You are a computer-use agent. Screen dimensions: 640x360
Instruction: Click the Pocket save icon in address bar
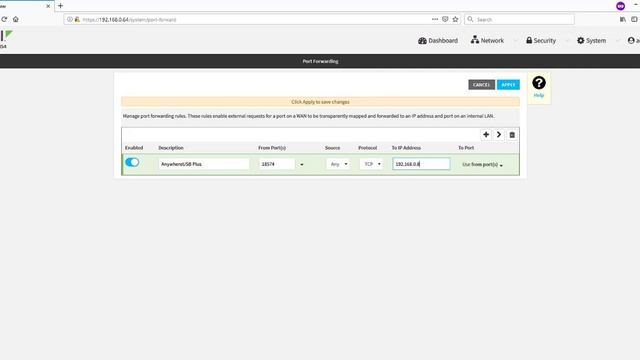click(445, 19)
